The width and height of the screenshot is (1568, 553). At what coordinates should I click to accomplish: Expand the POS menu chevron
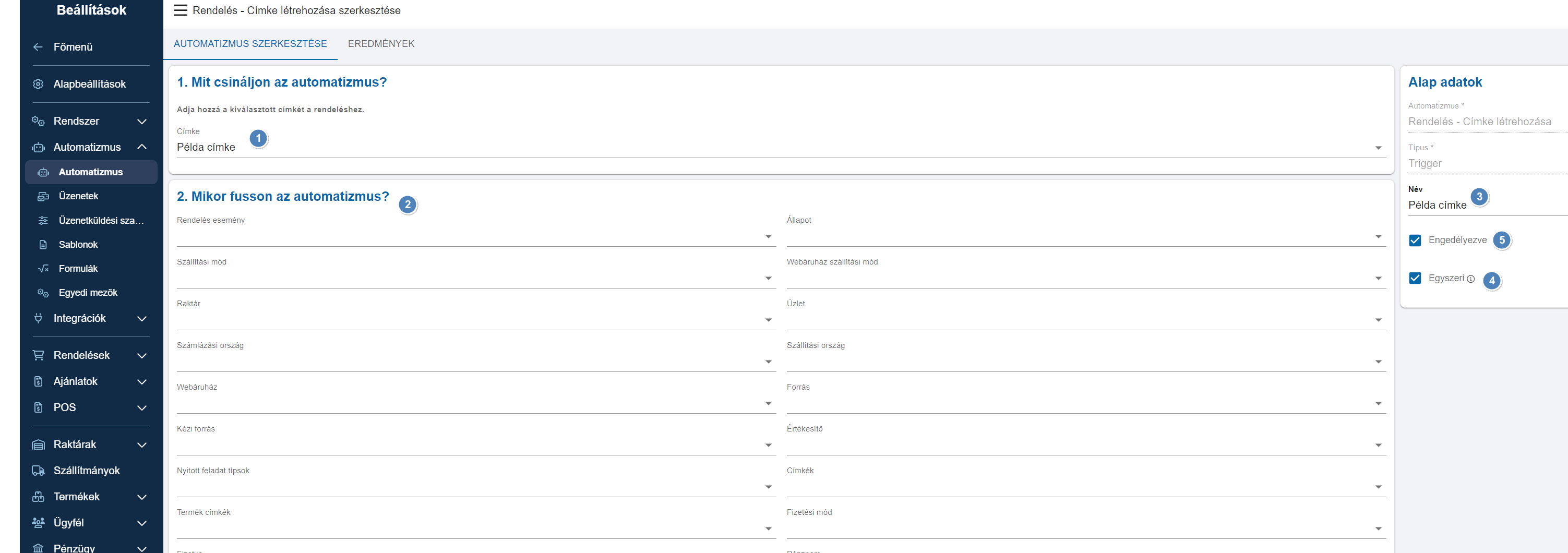click(x=142, y=407)
